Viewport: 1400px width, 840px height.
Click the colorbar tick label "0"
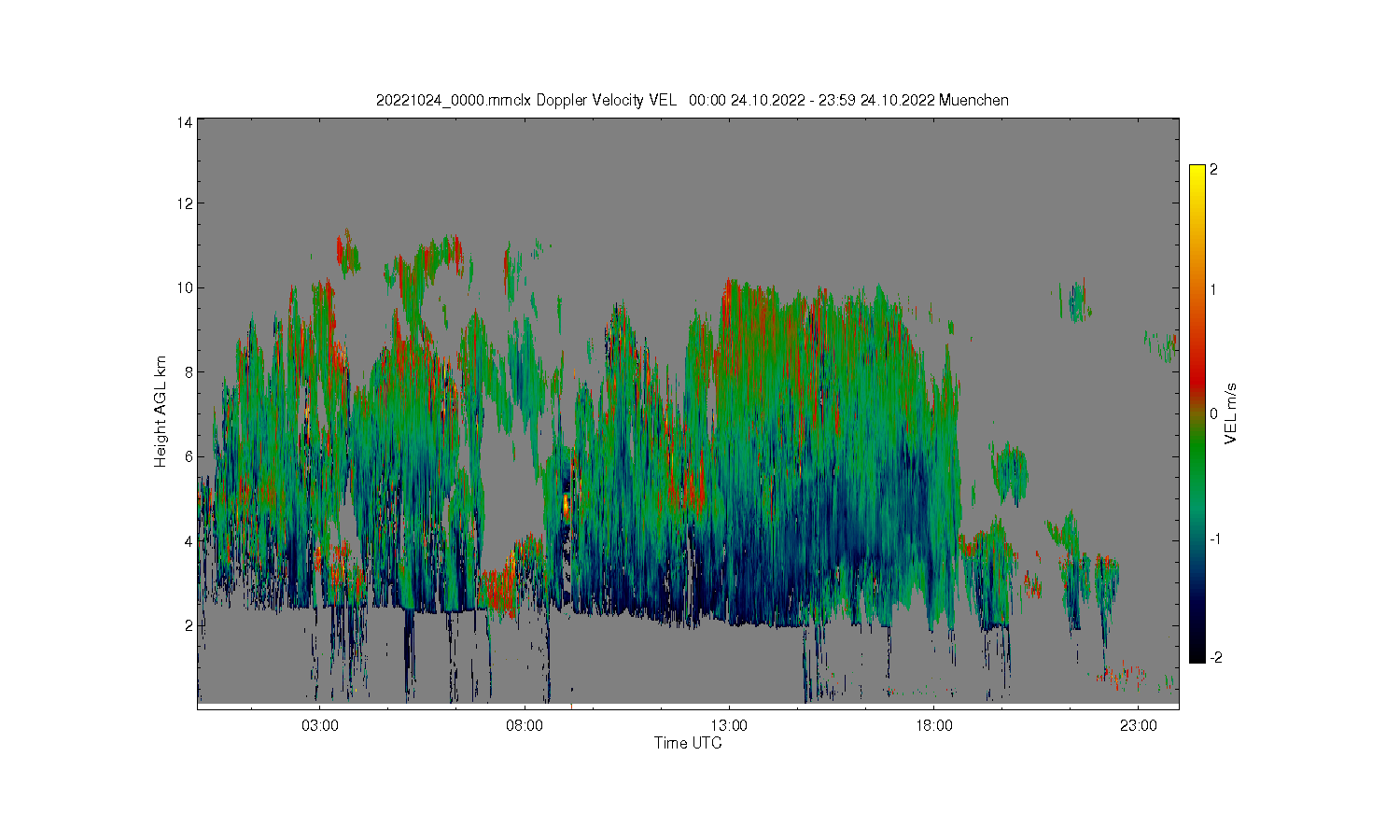1213,413
